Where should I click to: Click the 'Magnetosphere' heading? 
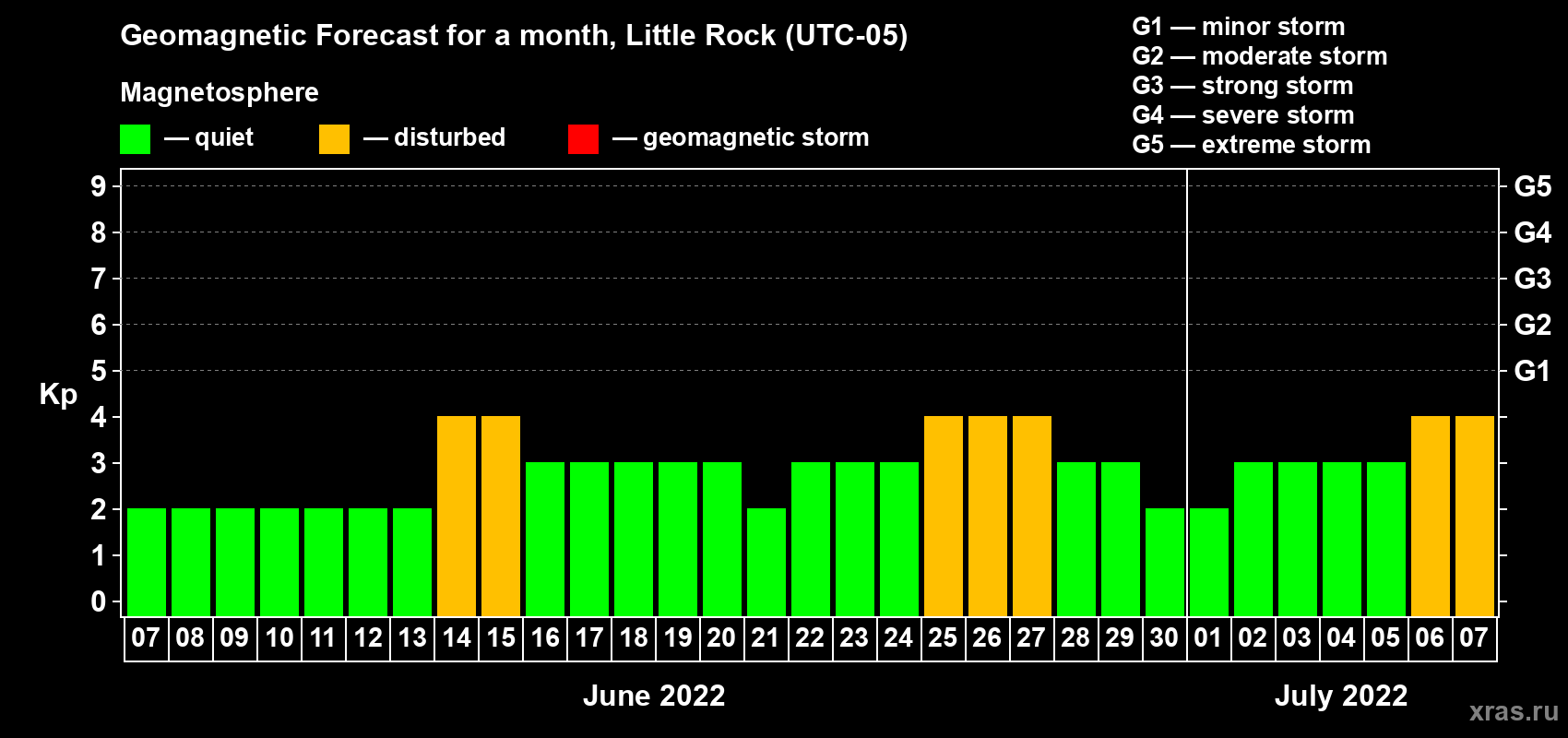220,92
